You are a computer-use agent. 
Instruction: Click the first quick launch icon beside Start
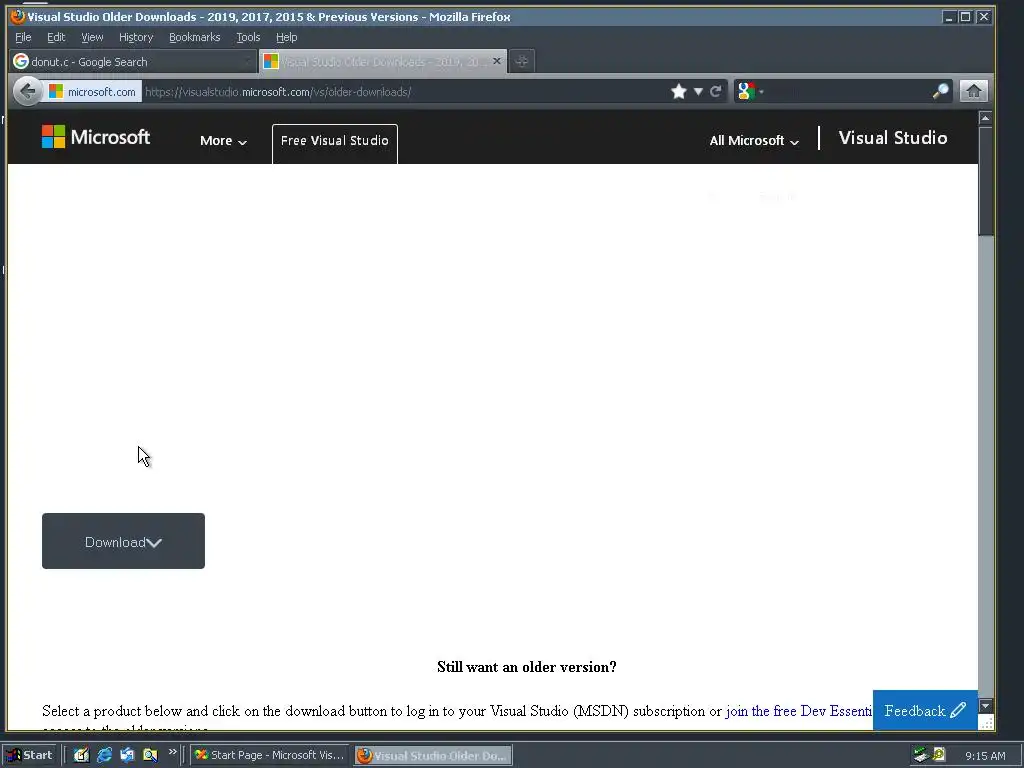[x=81, y=755]
